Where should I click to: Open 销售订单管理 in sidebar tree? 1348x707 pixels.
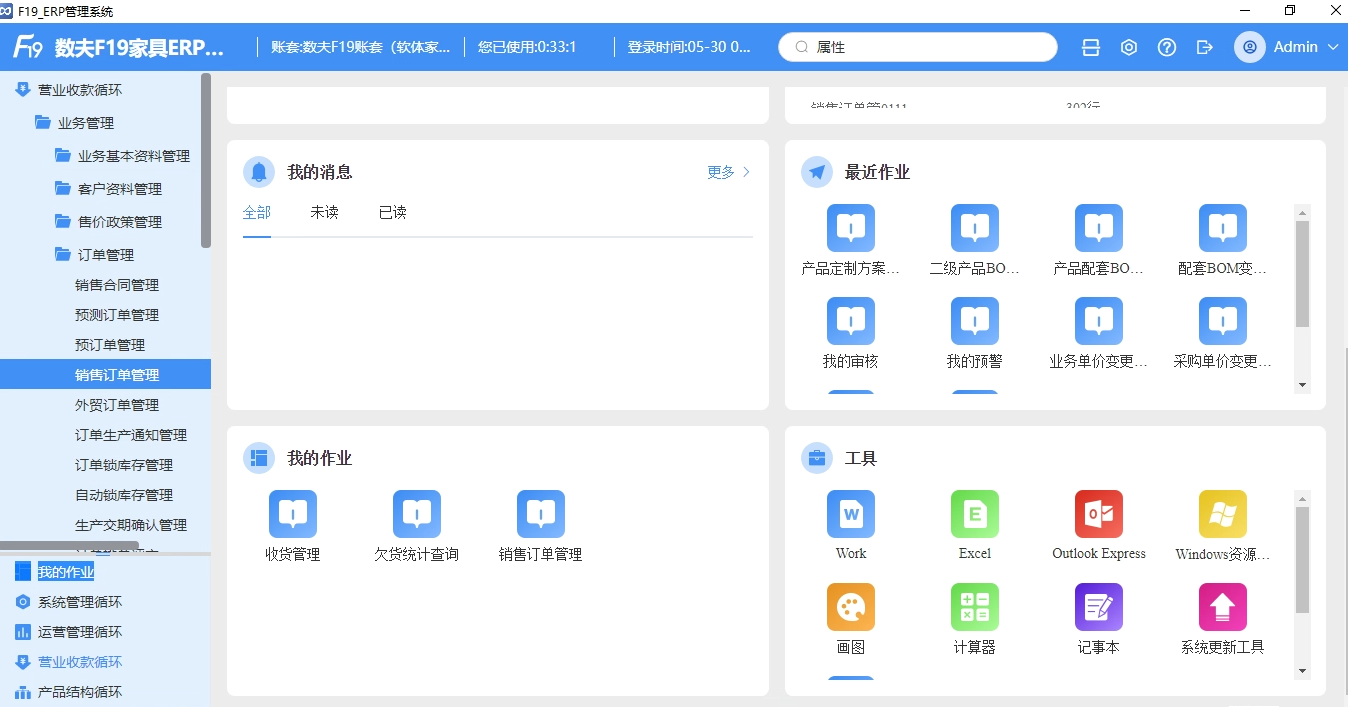[x=105, y=375]
